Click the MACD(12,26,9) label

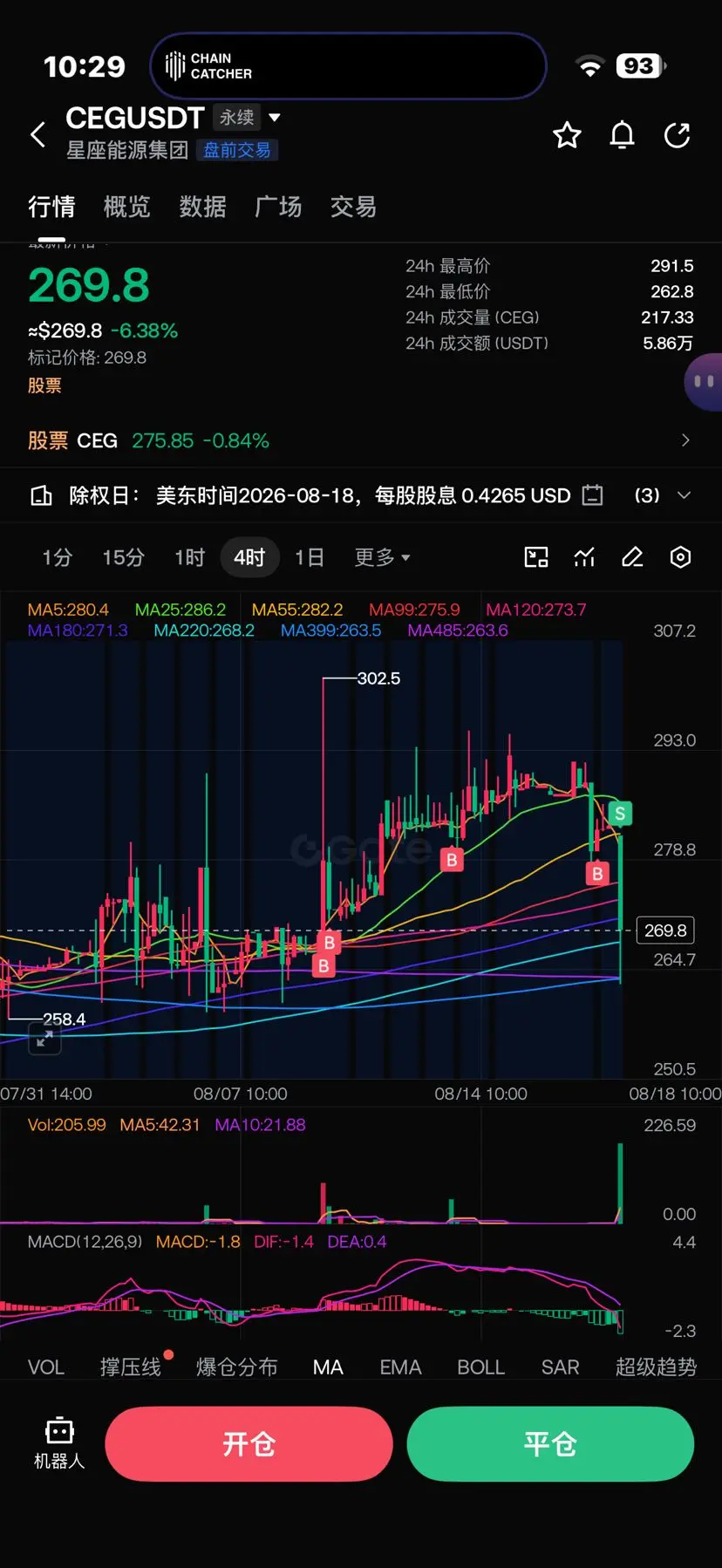click(x=85, y=1242)
